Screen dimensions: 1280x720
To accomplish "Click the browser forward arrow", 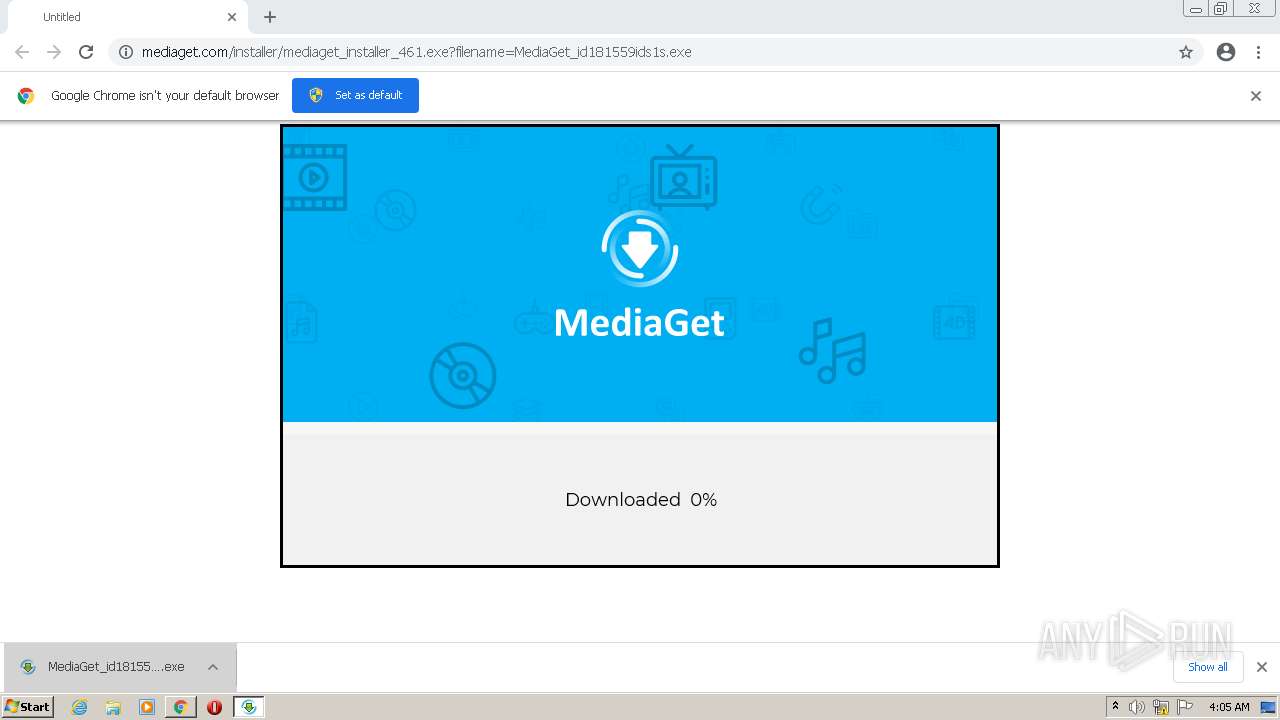I will point(54,52).
